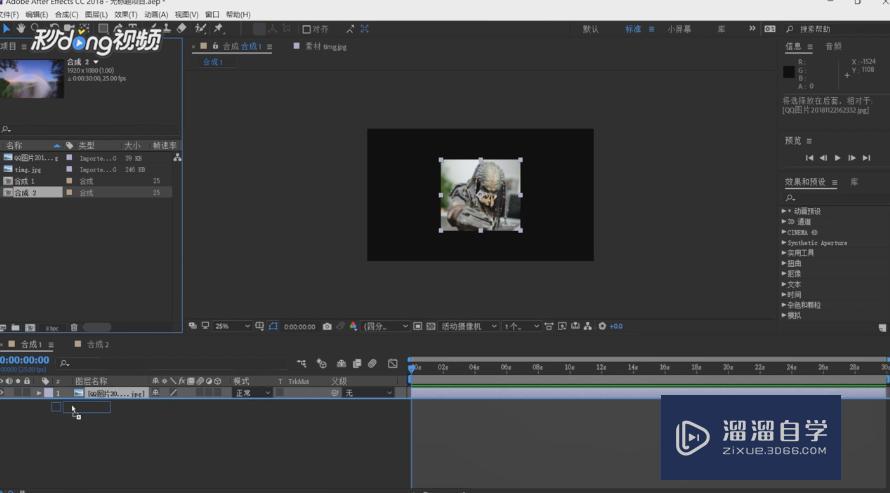Open the 合成(C) menu

click(x=66, y=14)
